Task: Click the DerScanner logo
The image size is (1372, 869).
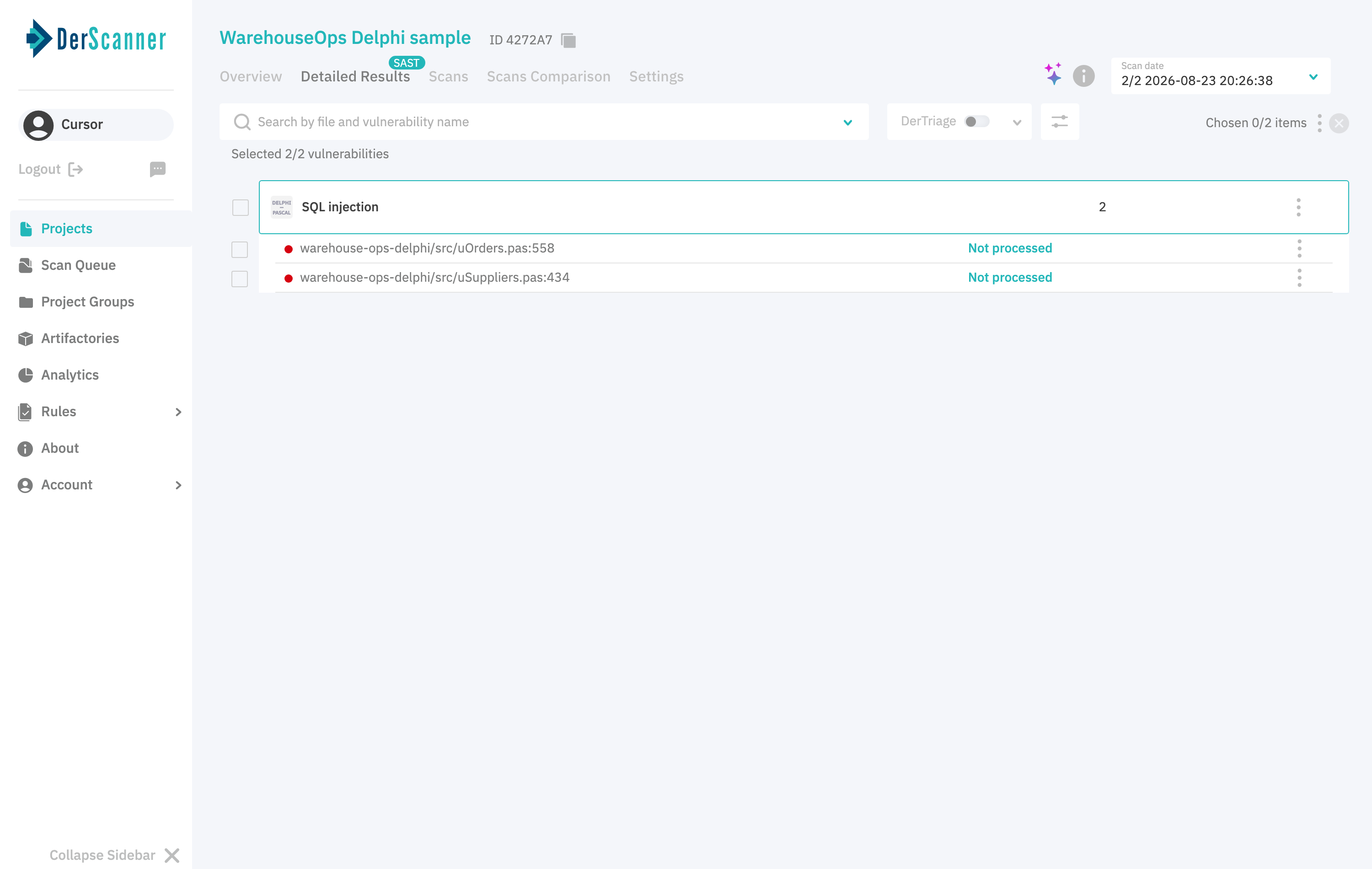Action: click(96, 39)
